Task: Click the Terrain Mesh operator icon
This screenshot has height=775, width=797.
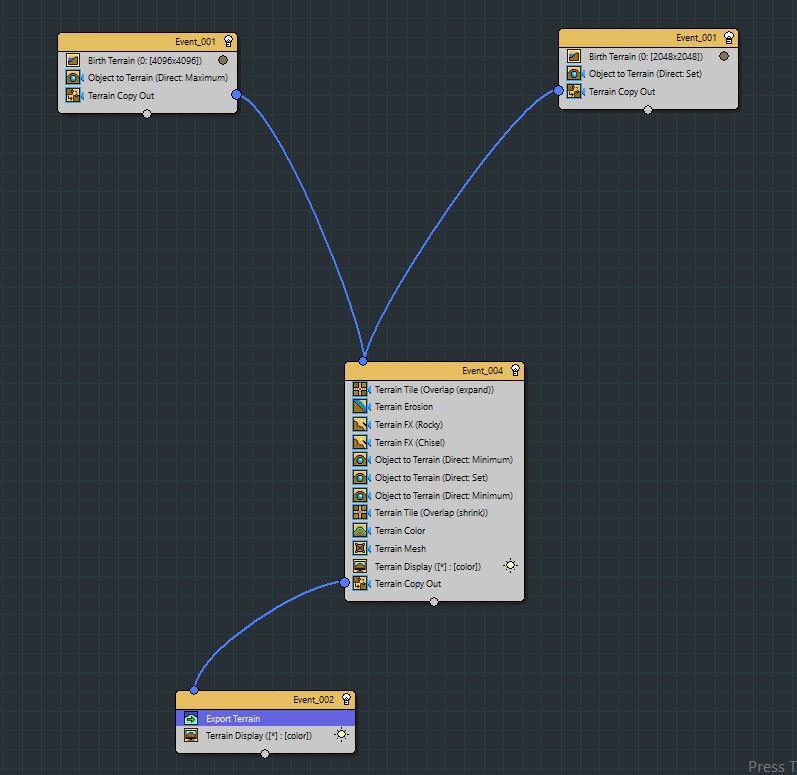Action: (360, 548)
